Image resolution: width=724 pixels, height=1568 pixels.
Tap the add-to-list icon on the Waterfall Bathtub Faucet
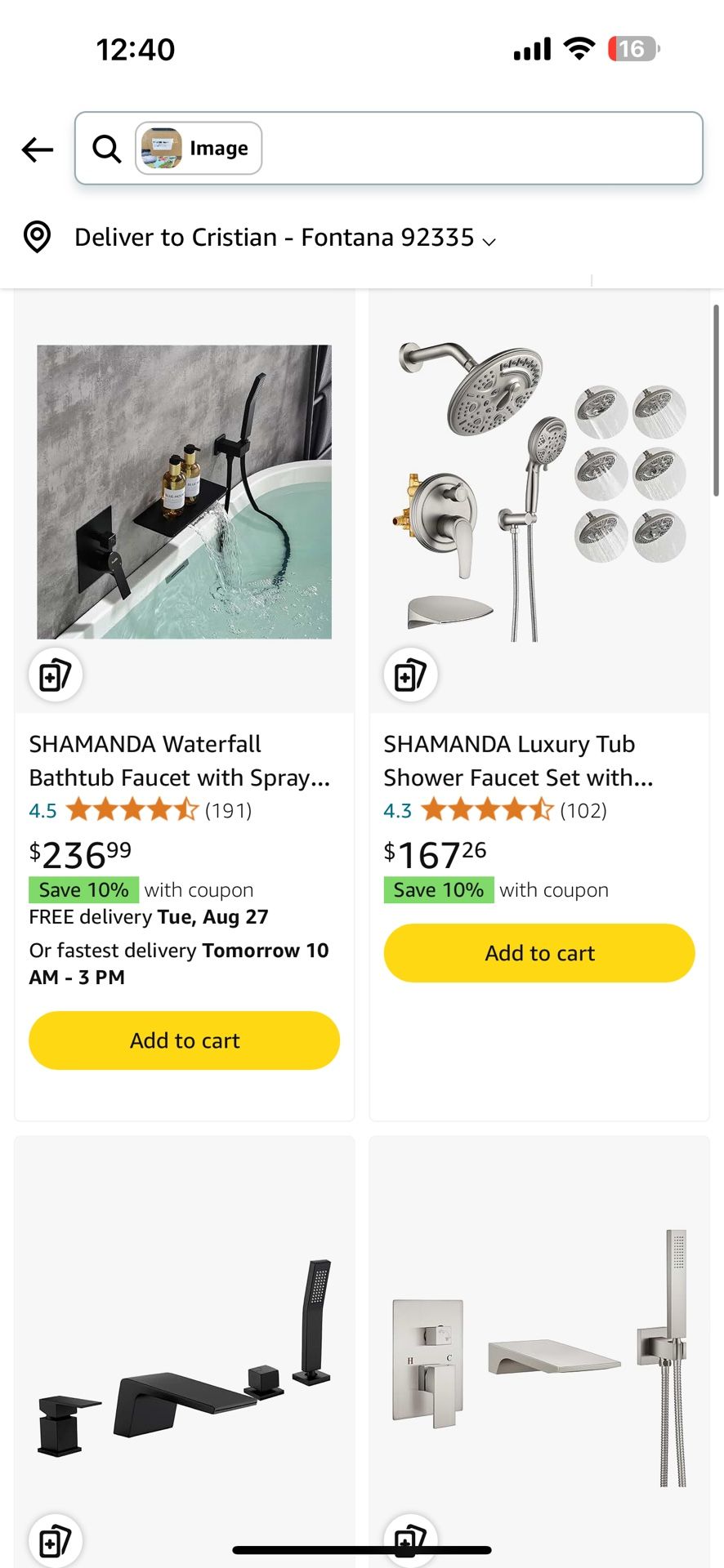[55, 675]
